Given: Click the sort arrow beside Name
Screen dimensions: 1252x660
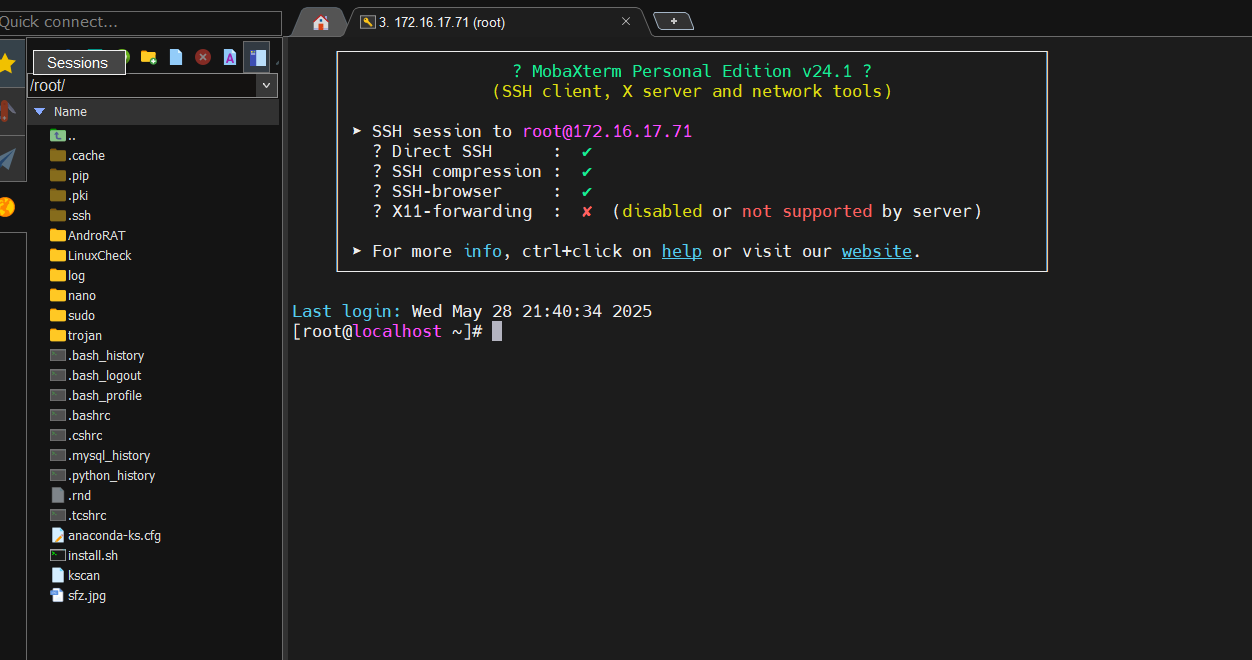Looking at the screenshot, I should tap(39, 112).
